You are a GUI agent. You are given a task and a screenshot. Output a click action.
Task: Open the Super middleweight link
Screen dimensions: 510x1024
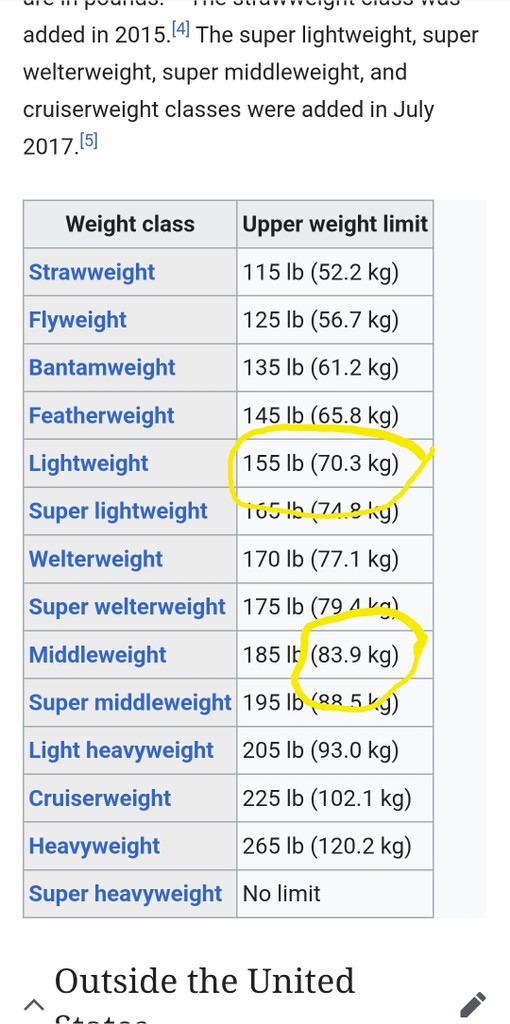(x=130, y=703)
